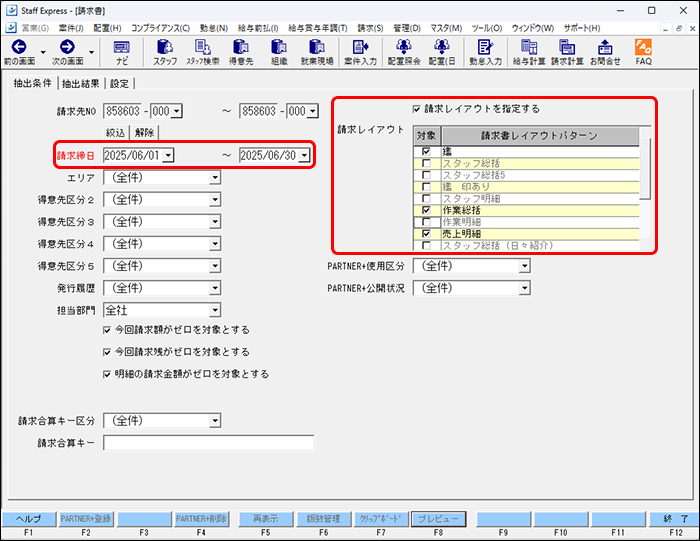Open the PARTNER+公開状況 dropdown
This screenshot has width=700, height=541.
point(525,288)
